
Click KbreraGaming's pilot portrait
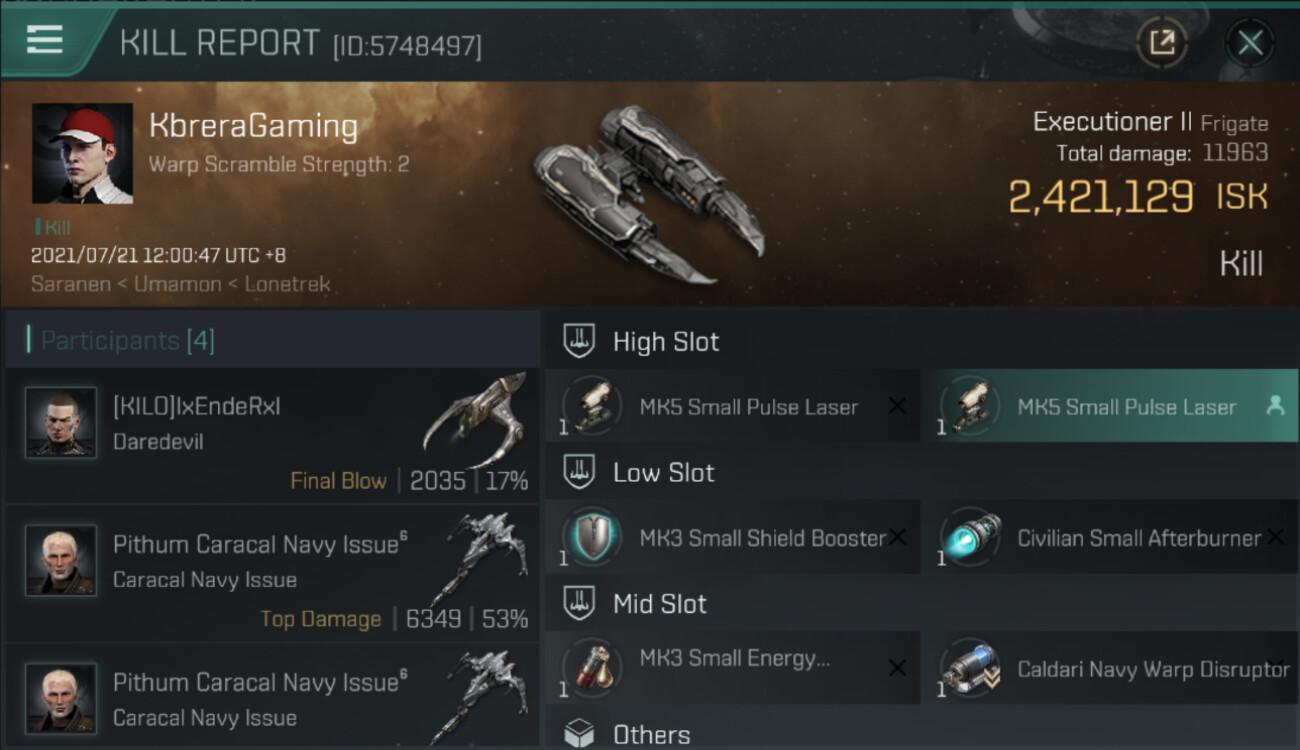coord(82,153)
